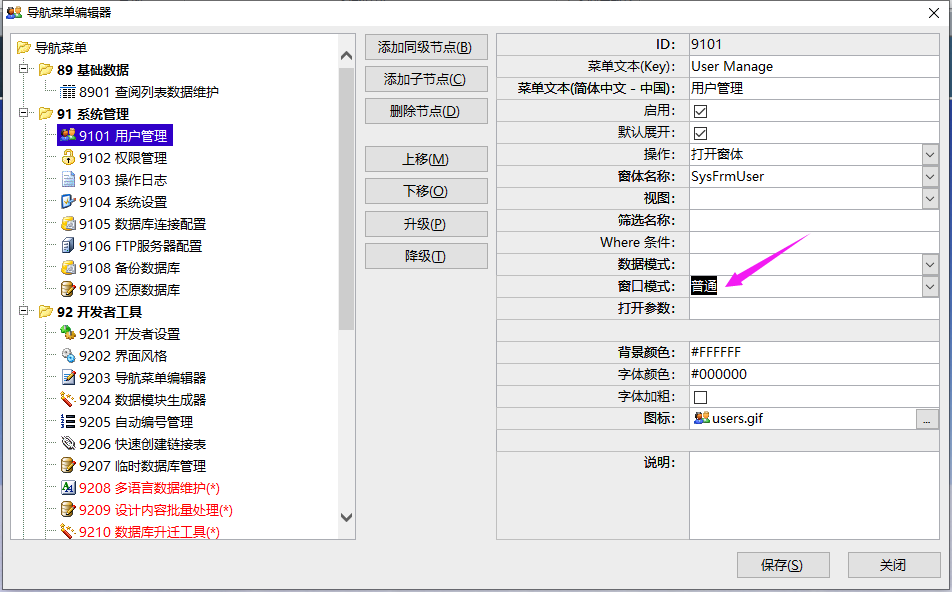The image size is (952, 592).
Task: Click the 菜单文本(Key) User Manage field
Action: pyautogui.click(x=814, y=66)
